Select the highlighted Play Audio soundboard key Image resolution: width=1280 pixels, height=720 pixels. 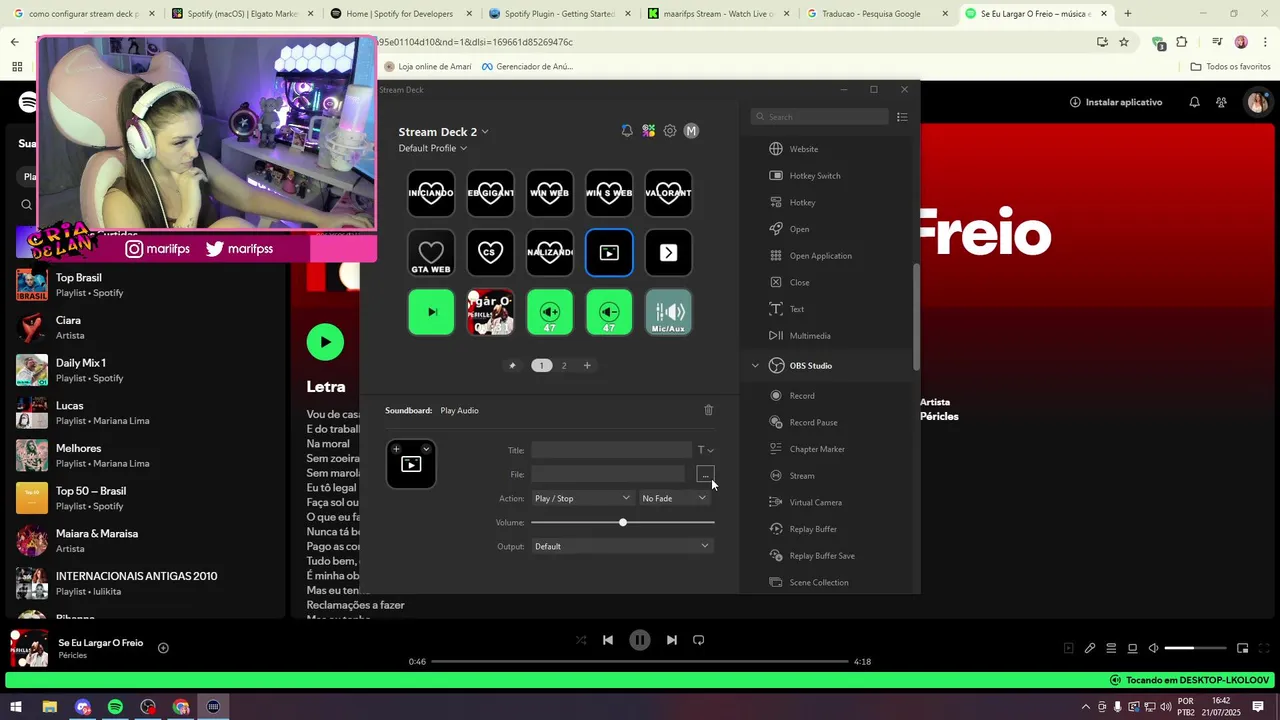click(609, 253)
